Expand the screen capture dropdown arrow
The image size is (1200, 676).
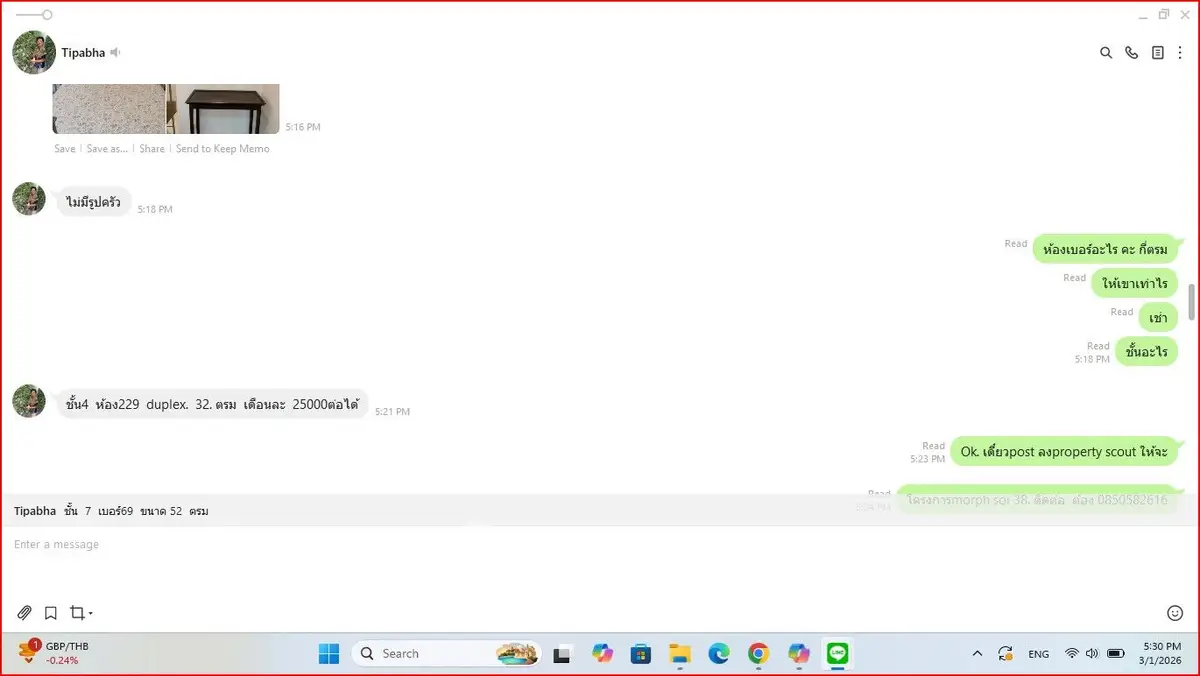tap(91, 614)
